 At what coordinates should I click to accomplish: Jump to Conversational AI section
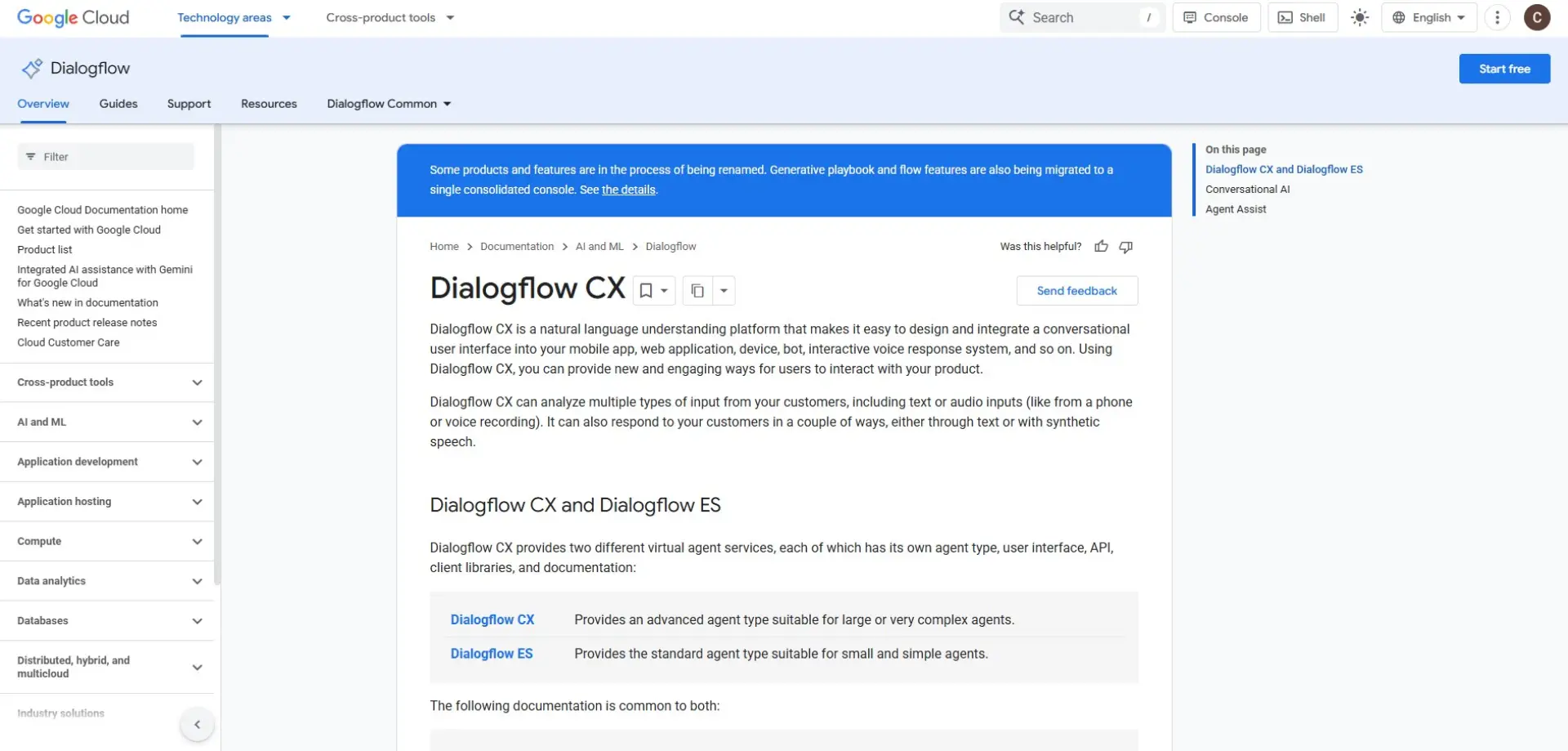(1247, 189)
